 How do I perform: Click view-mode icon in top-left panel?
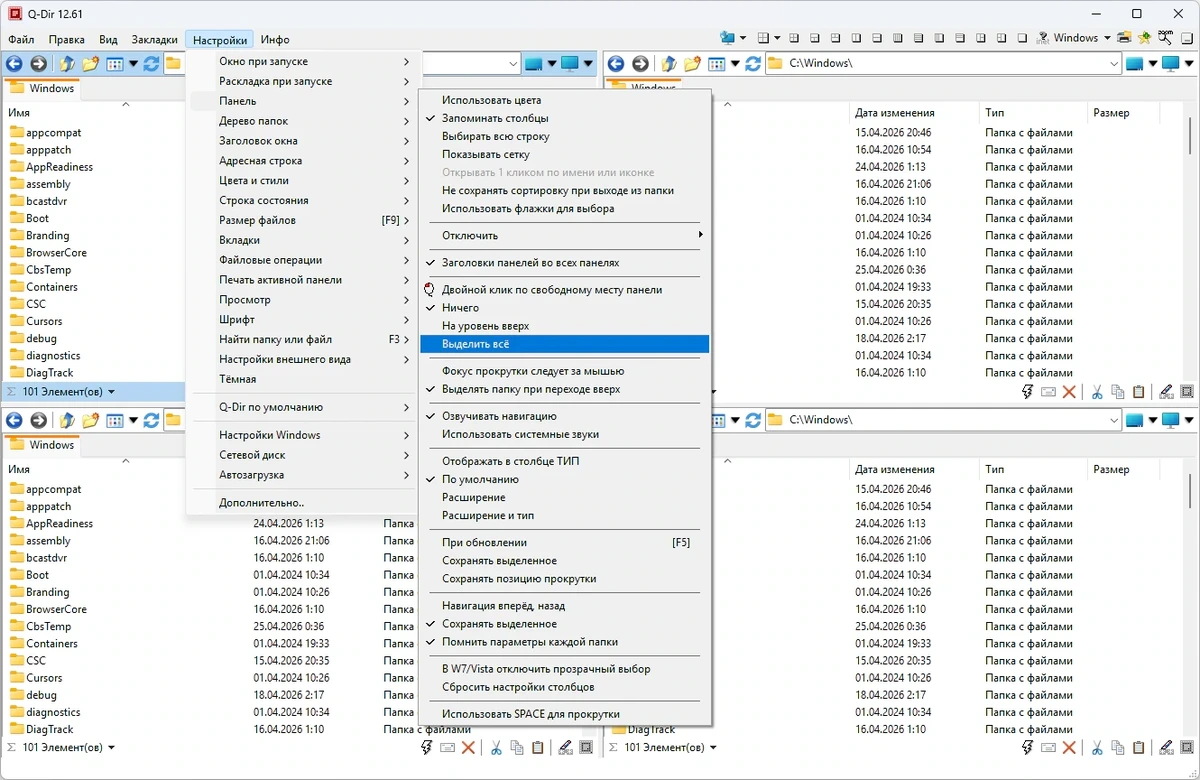tap(115, 64)
